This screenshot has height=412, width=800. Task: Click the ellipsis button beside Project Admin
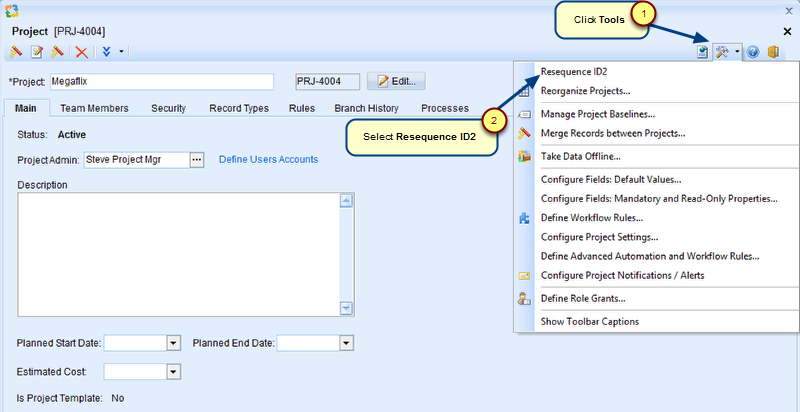(x=196, y=160)
